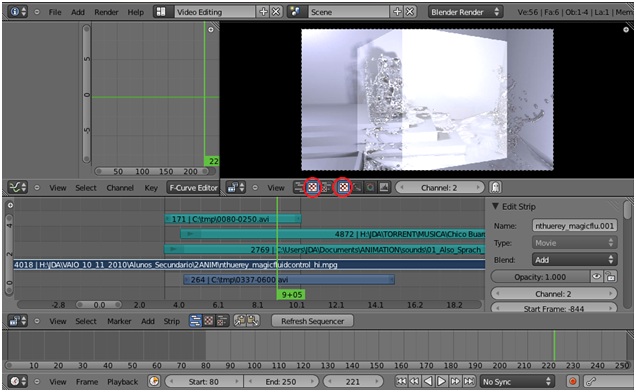The image size is (636, 392).
Task: Click the F-Curve Editor mode button
Action: pyautogui.click(x=193, y=187)
